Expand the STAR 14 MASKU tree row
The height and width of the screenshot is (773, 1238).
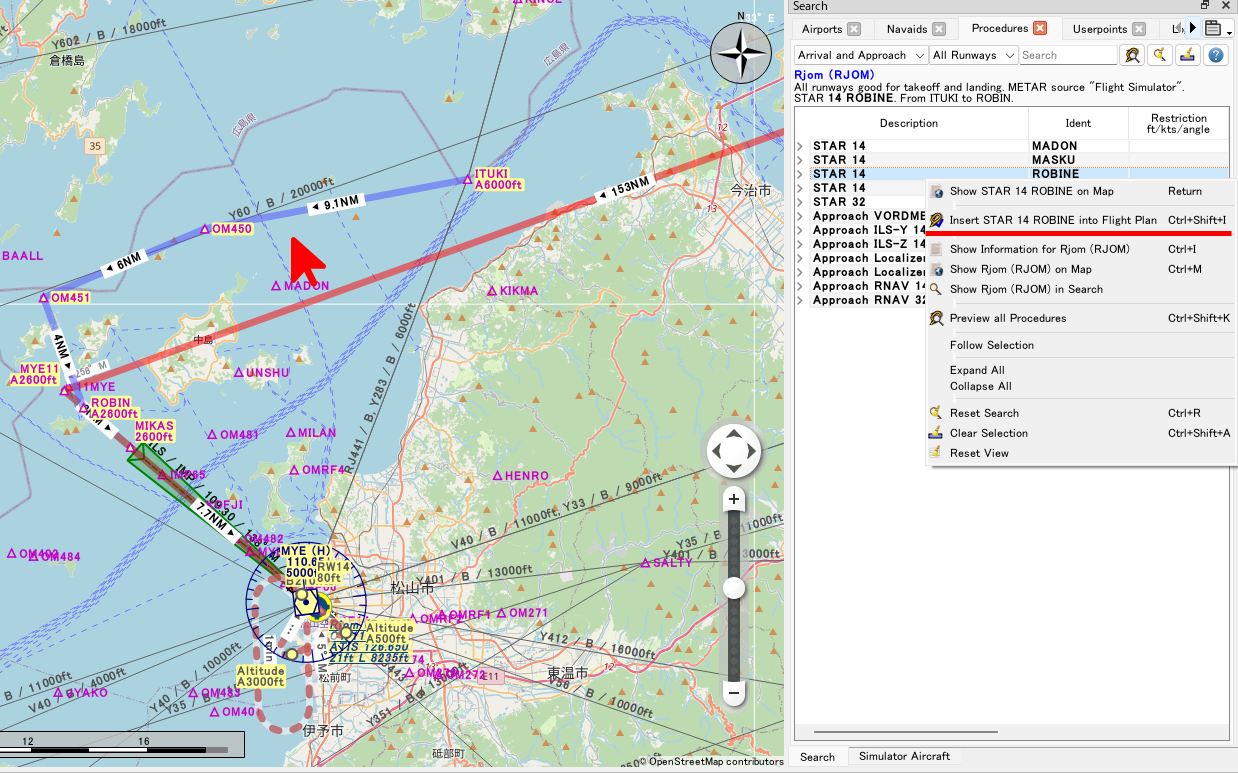point(800,160)
